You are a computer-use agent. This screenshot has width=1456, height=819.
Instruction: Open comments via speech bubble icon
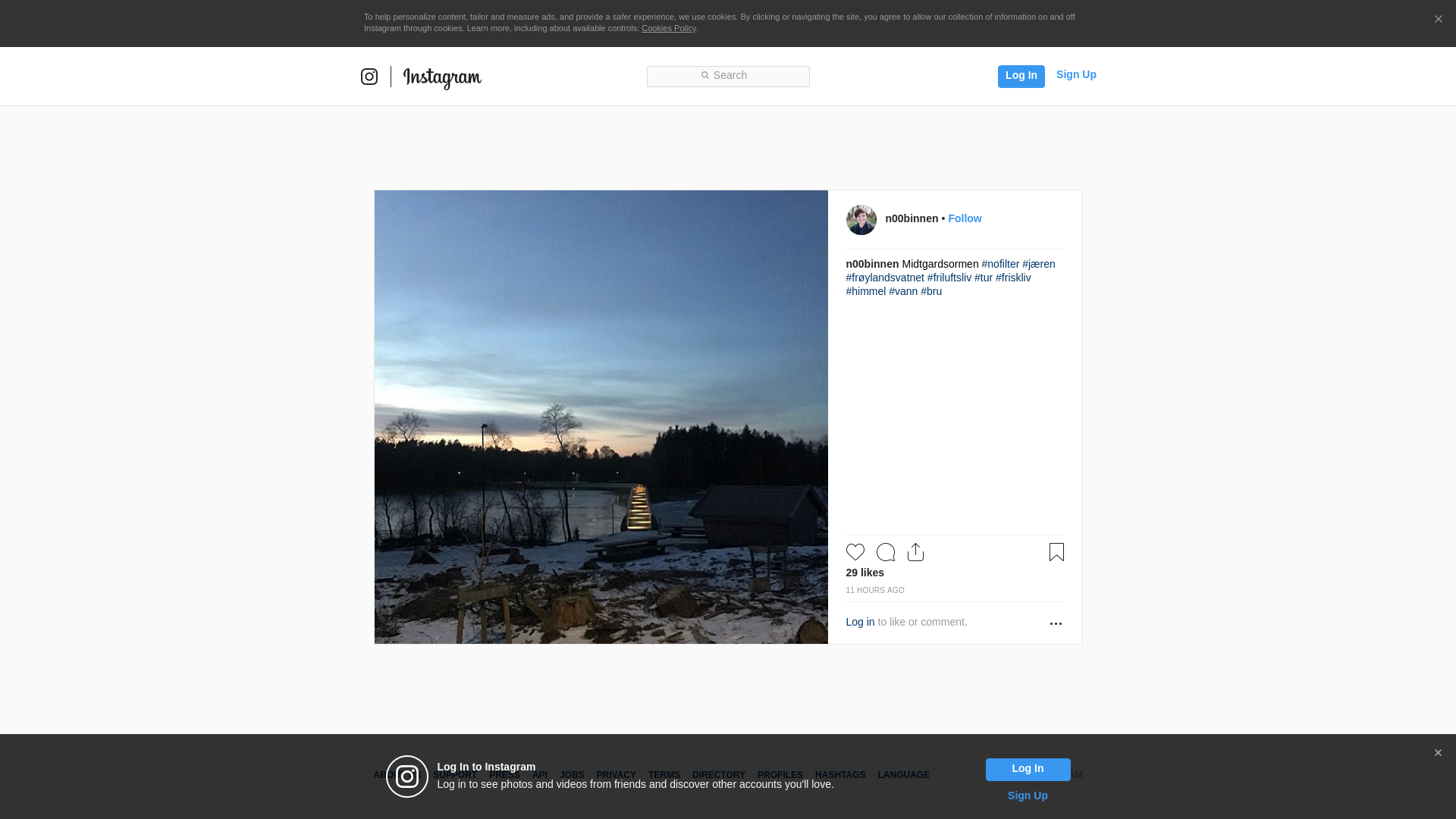coord(885,552)
